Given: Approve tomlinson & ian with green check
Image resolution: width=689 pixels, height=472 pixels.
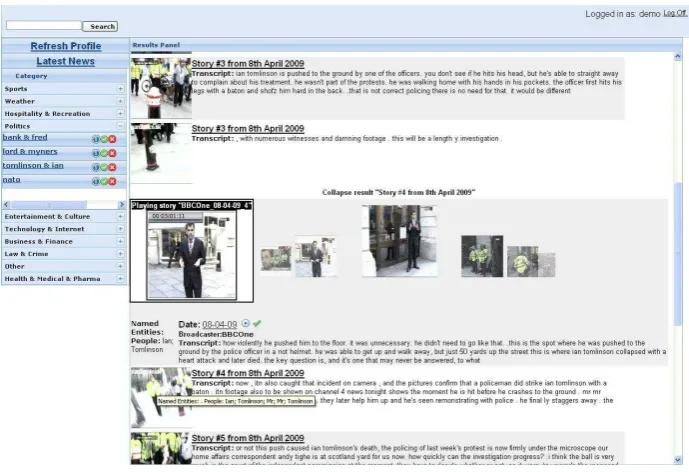Looking at the screenshot, I should pyautogui.click(x=104, y=167).
